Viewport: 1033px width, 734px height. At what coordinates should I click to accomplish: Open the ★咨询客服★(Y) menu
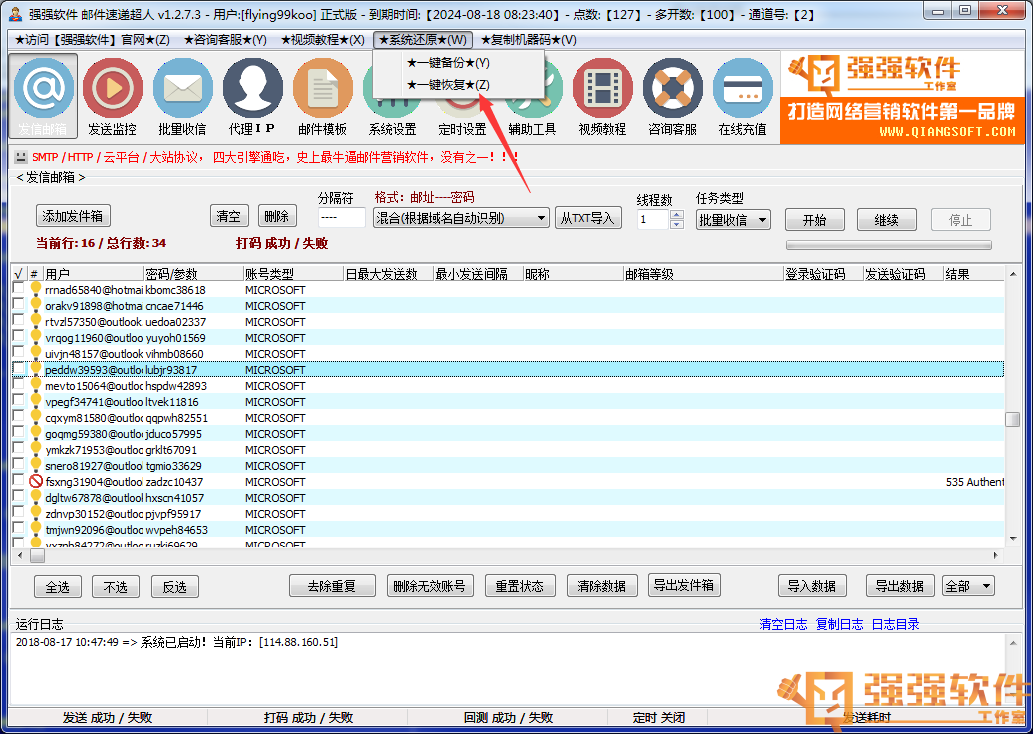[225, 40]
